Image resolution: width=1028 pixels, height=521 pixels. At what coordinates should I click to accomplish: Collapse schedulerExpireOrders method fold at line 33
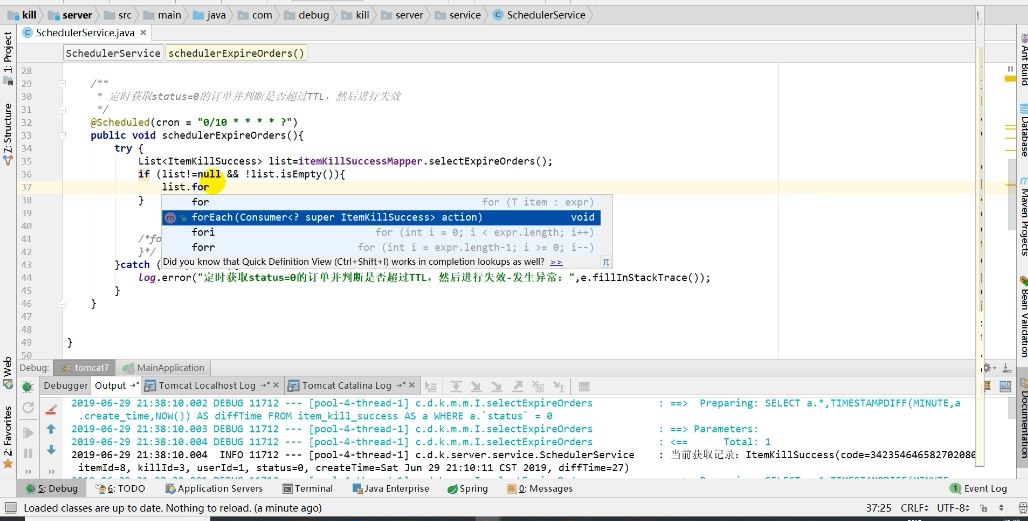(62, 135)
